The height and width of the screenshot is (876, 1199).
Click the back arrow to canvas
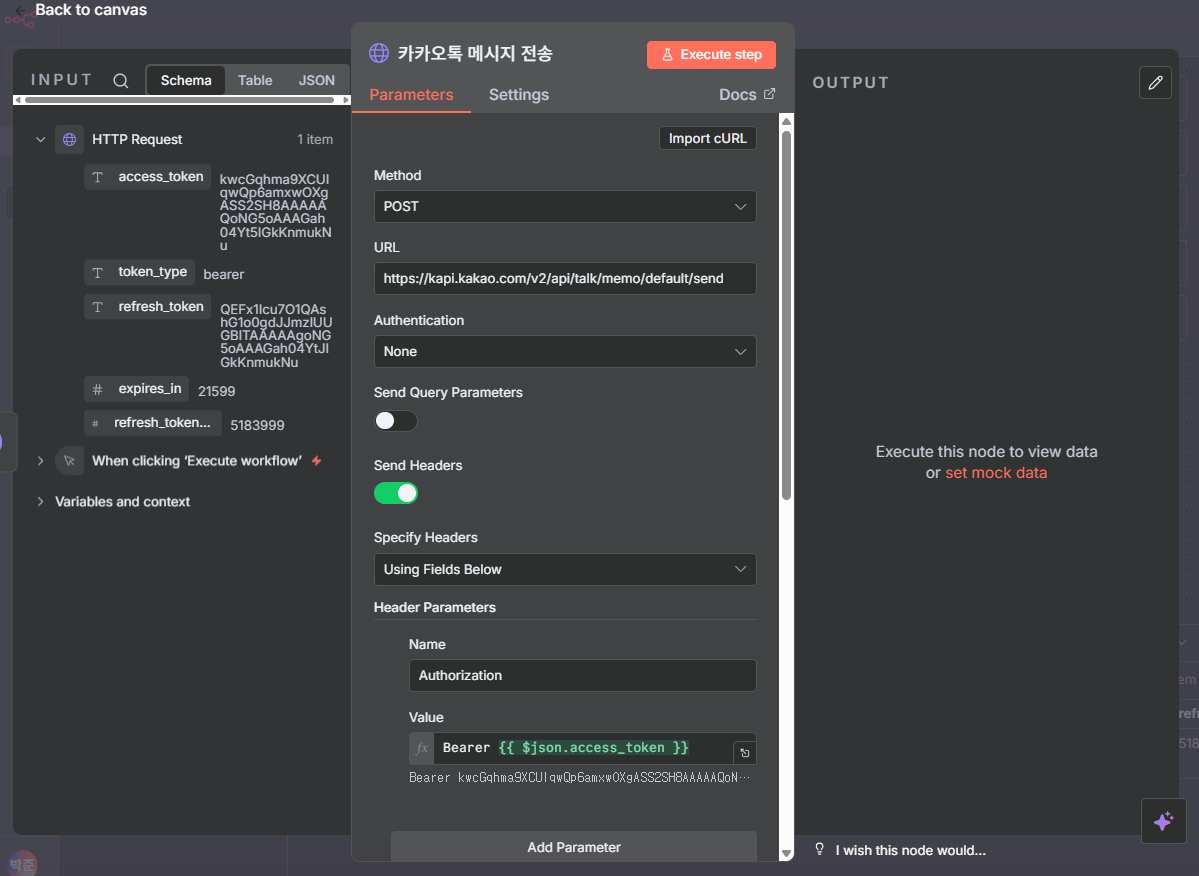(x=21, y=11)
